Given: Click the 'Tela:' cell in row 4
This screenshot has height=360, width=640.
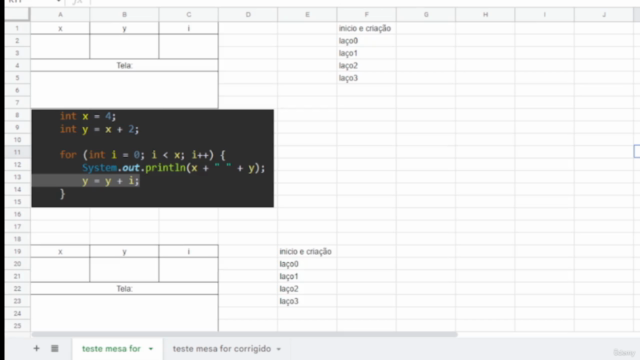Looking at the screenshot, I should [x=124, y=65].
